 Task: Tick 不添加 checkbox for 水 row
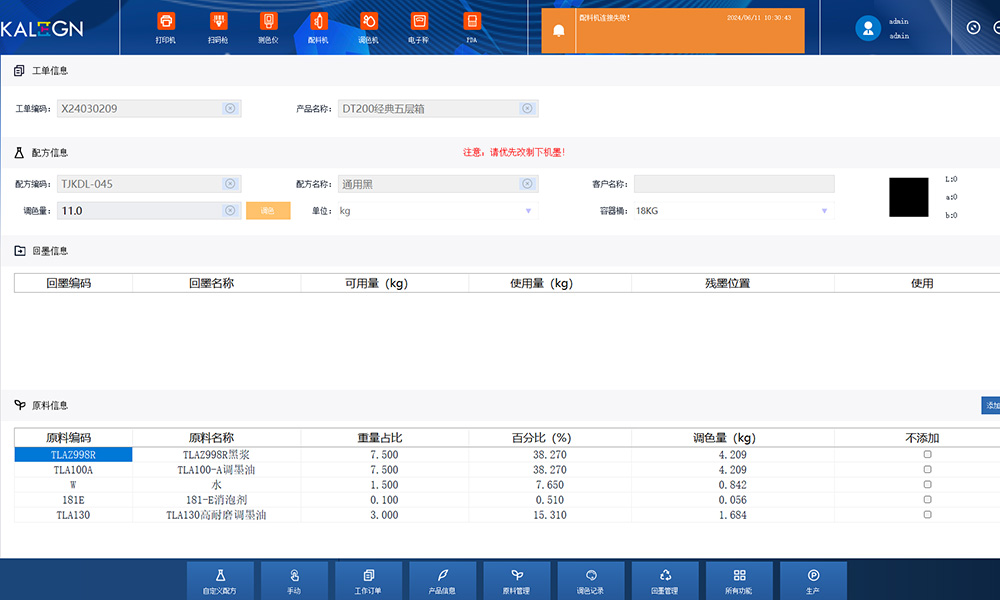pos(927,485)
